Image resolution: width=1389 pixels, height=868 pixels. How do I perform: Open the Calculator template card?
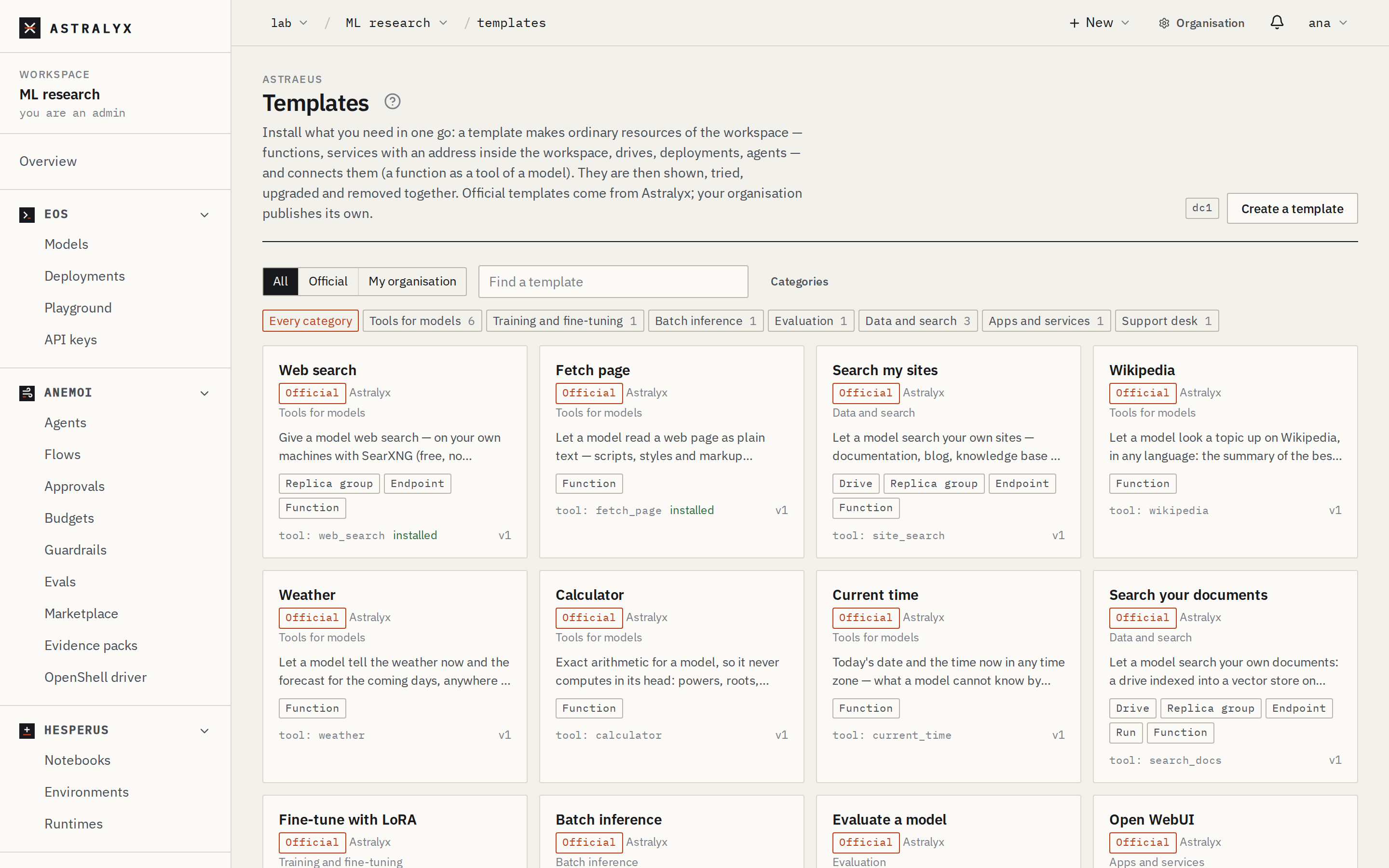(671, 676)
